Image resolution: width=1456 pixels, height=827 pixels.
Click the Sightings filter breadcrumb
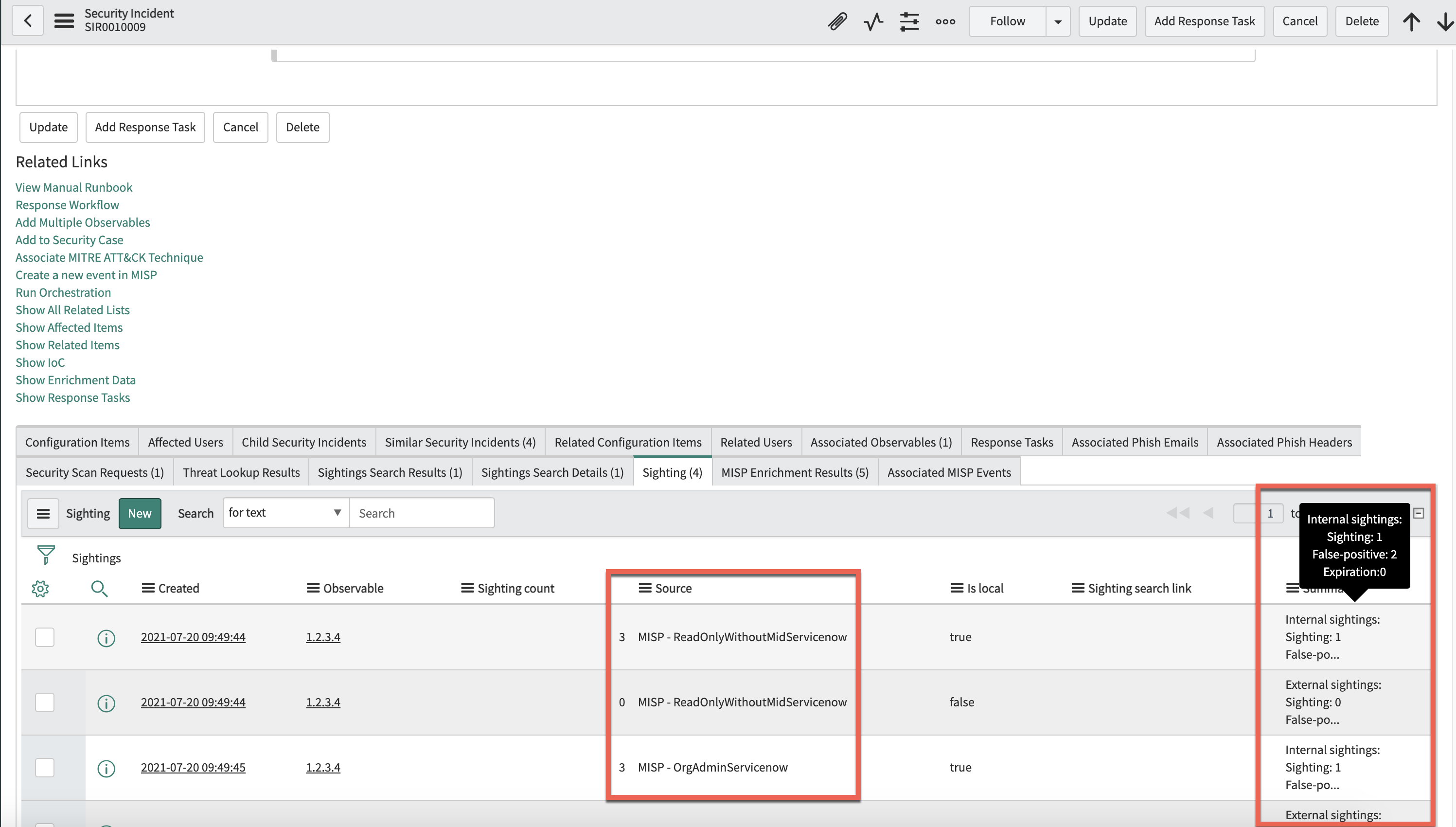click(96, 558)
